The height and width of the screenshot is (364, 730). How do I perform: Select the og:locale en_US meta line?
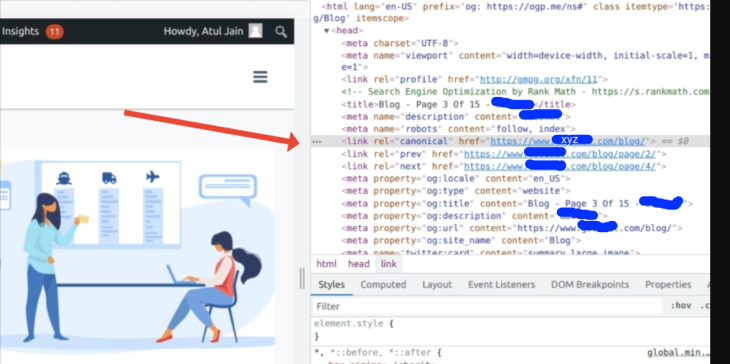[456, 179]
